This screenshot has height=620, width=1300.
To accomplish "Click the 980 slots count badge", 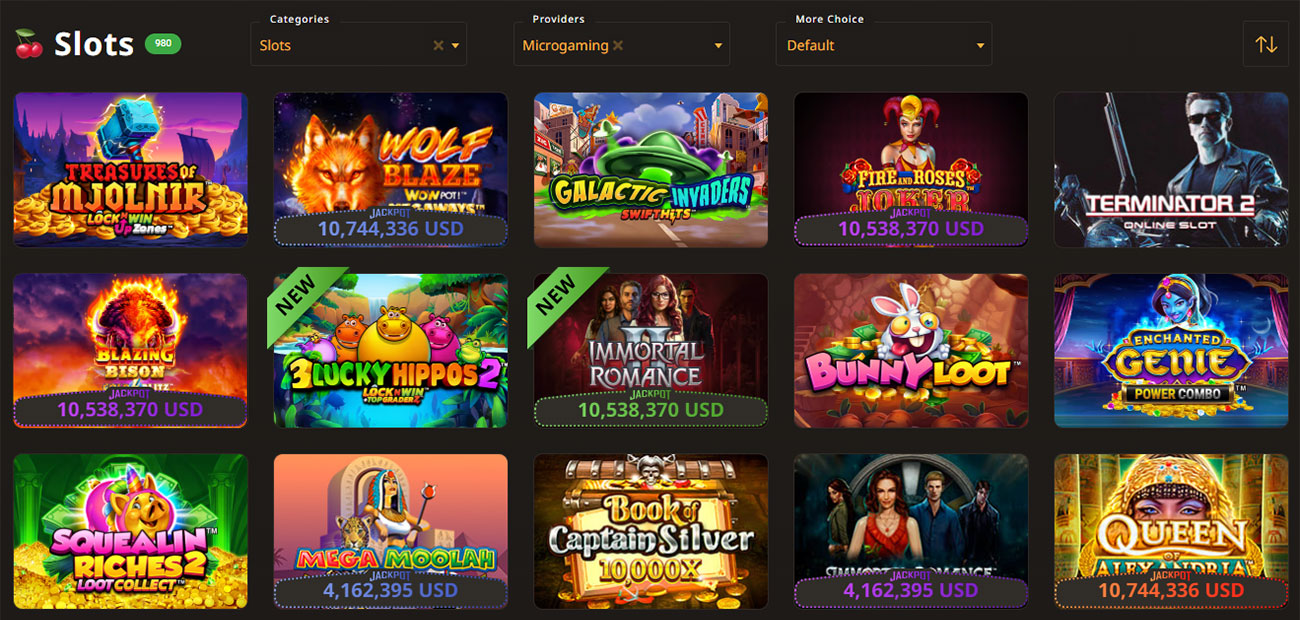I will click(163, 44).
